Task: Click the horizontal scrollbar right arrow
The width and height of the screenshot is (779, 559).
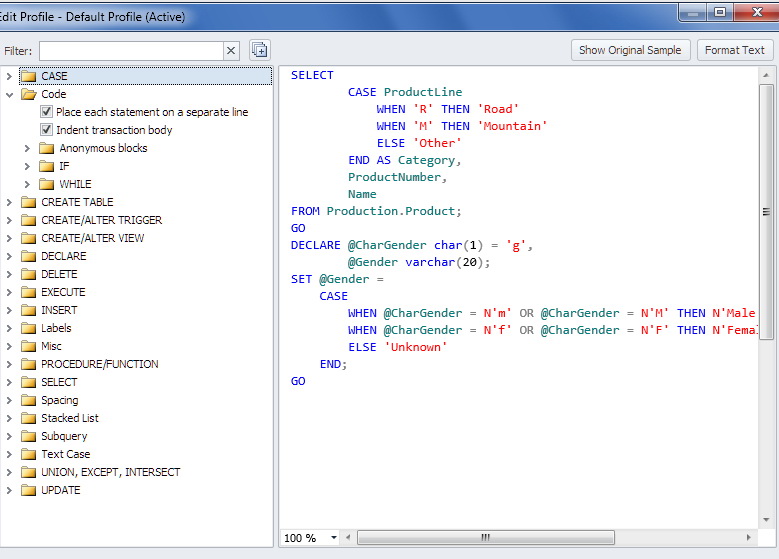Action: click(749, 537)
